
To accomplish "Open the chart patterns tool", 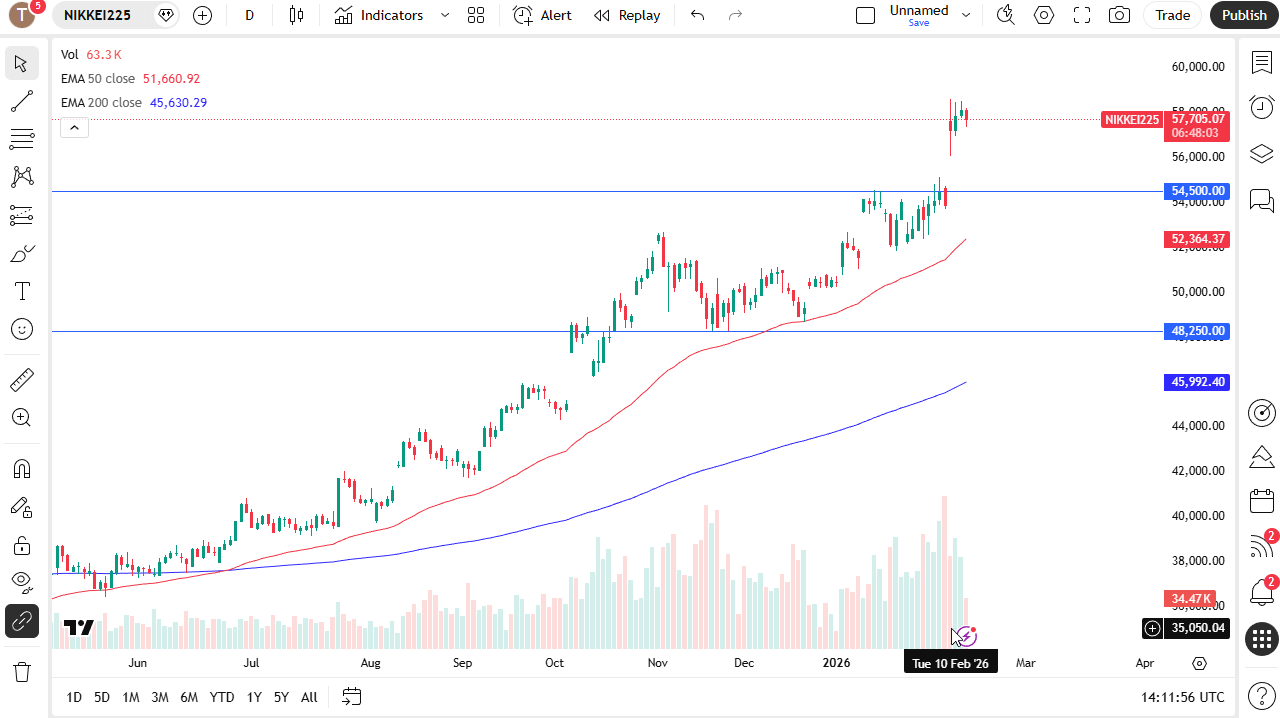I will [x=22, y=177].
